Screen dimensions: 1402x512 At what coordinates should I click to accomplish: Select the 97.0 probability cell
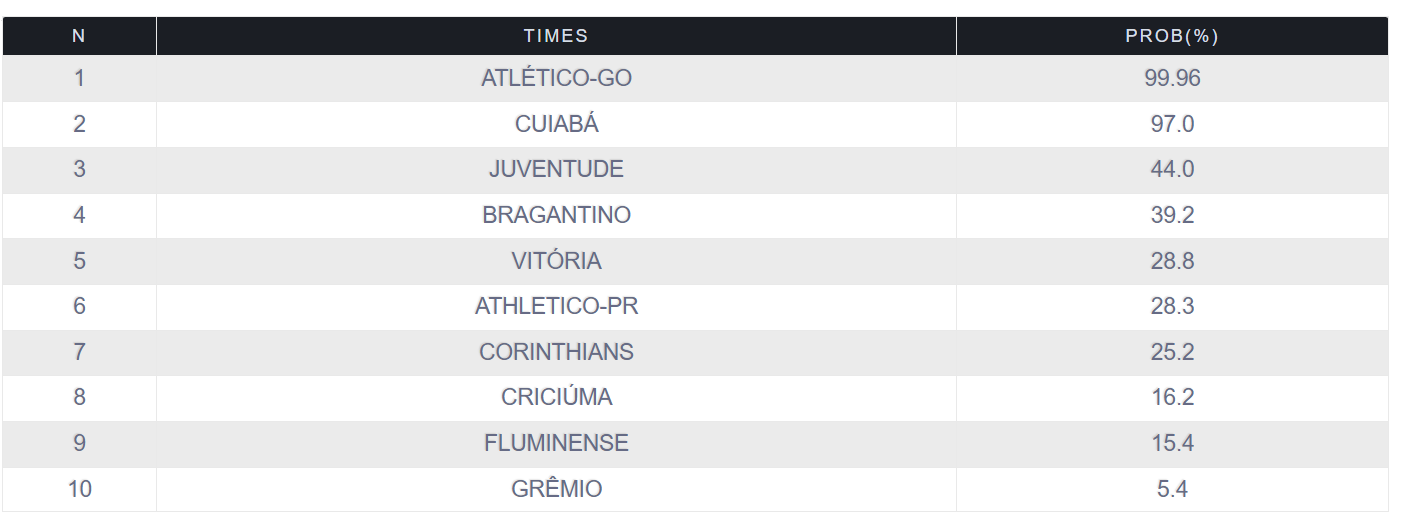1172,124
